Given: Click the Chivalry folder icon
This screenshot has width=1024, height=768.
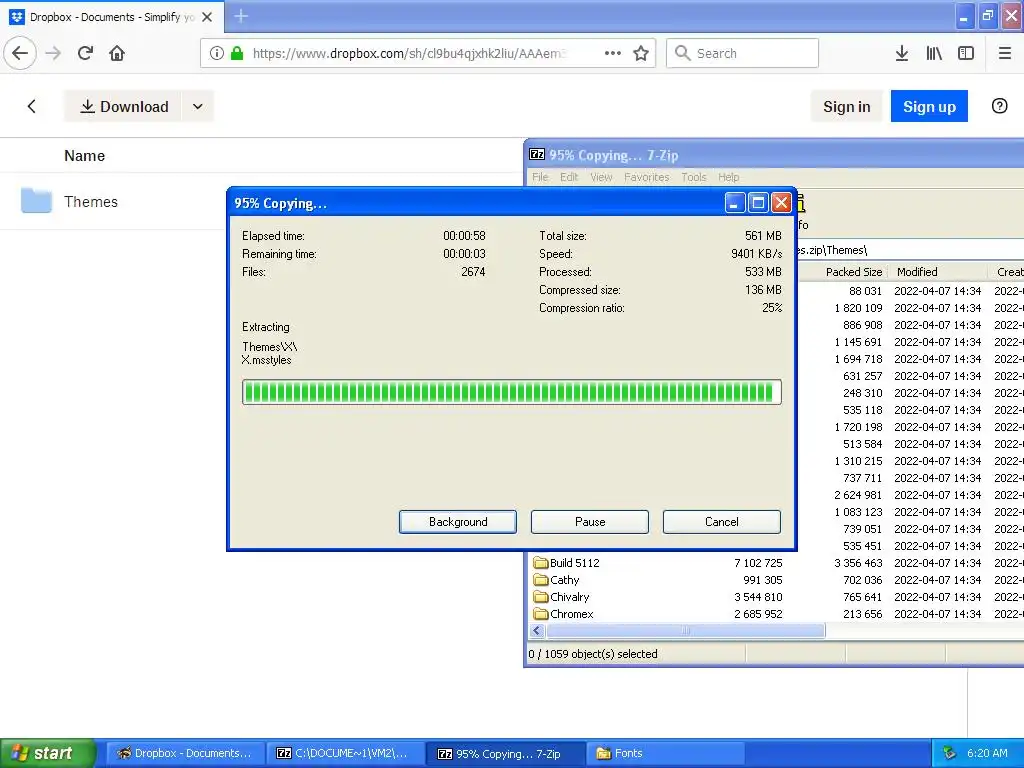Looking at the screenshot, I should click(x=540, y=596).
